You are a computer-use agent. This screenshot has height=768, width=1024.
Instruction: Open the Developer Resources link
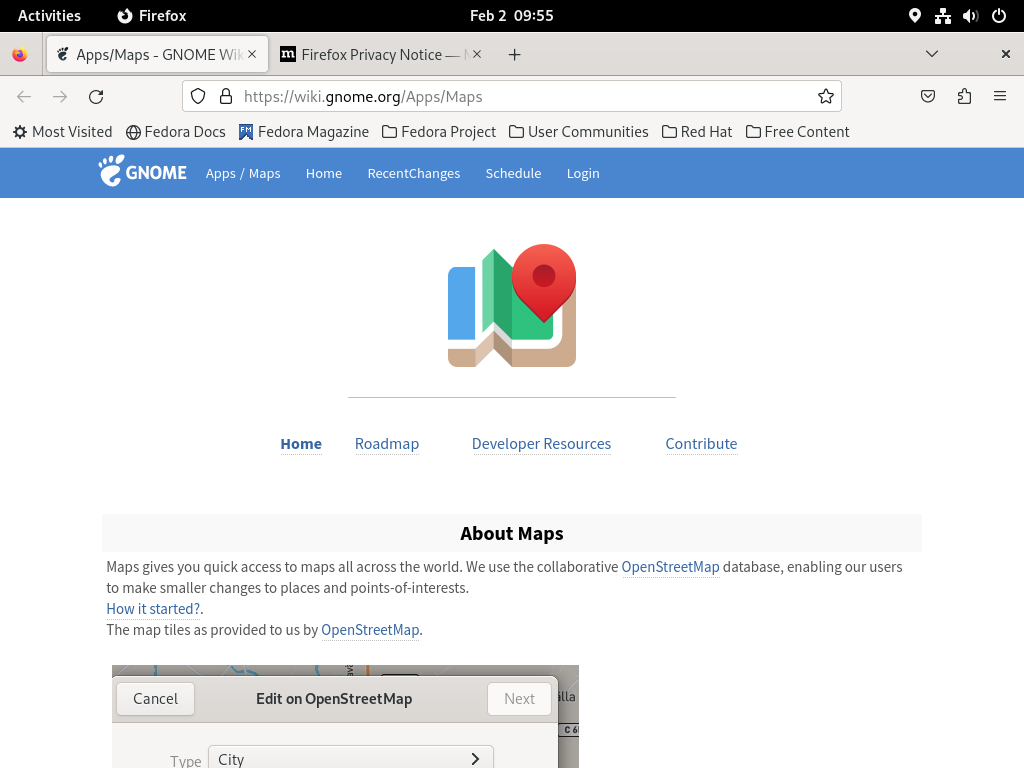pos(541,444)
